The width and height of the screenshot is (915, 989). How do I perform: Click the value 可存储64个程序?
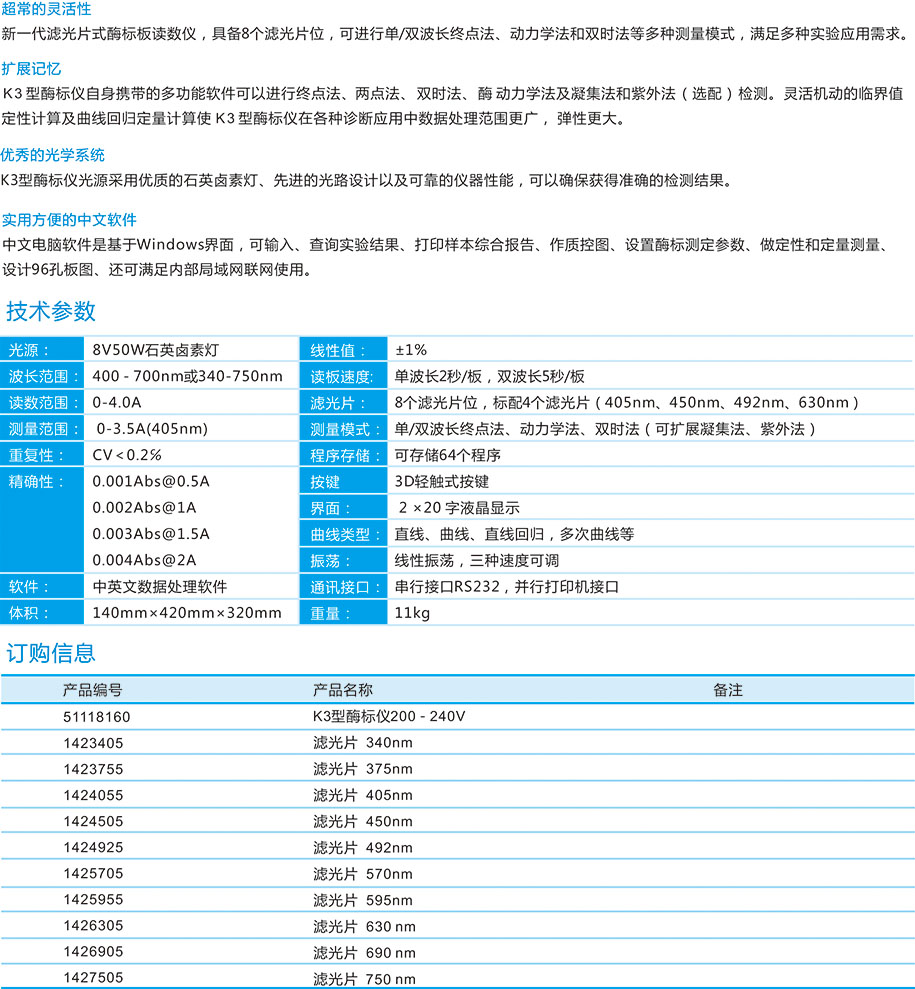(448, 455)
